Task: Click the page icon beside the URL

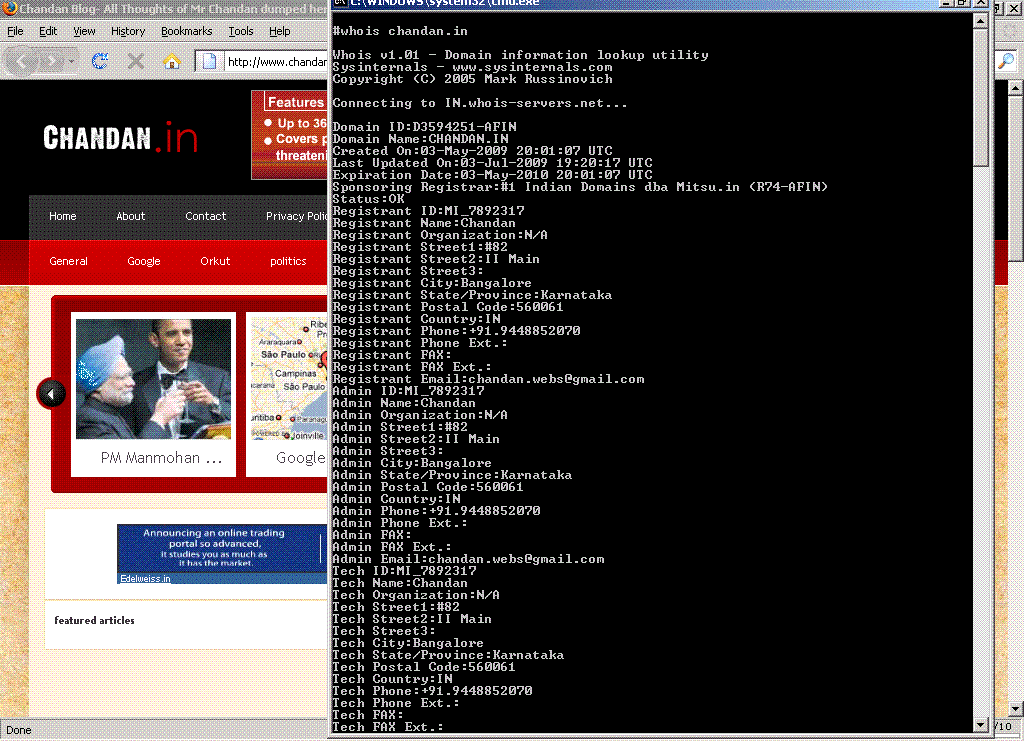Action: point(210,61)
